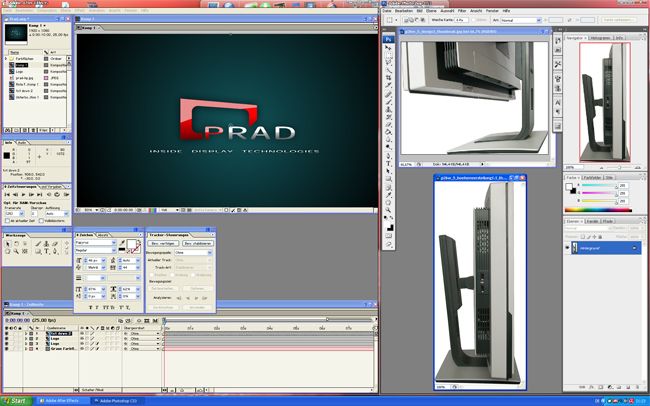Click the 'Kante verbessern' button in Photoshop
The image size is (650, 406).
point(619,20)
